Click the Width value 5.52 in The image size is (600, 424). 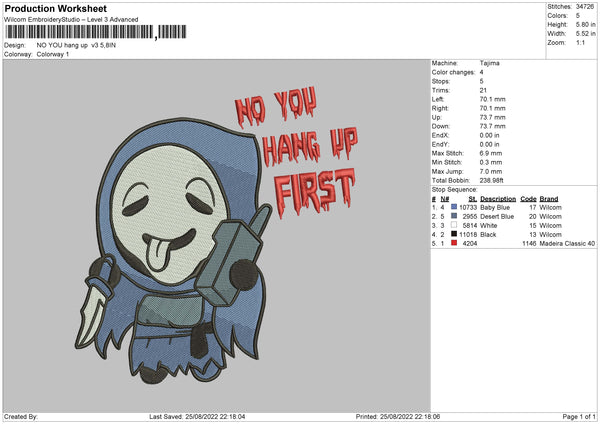[x=585, y=34]
